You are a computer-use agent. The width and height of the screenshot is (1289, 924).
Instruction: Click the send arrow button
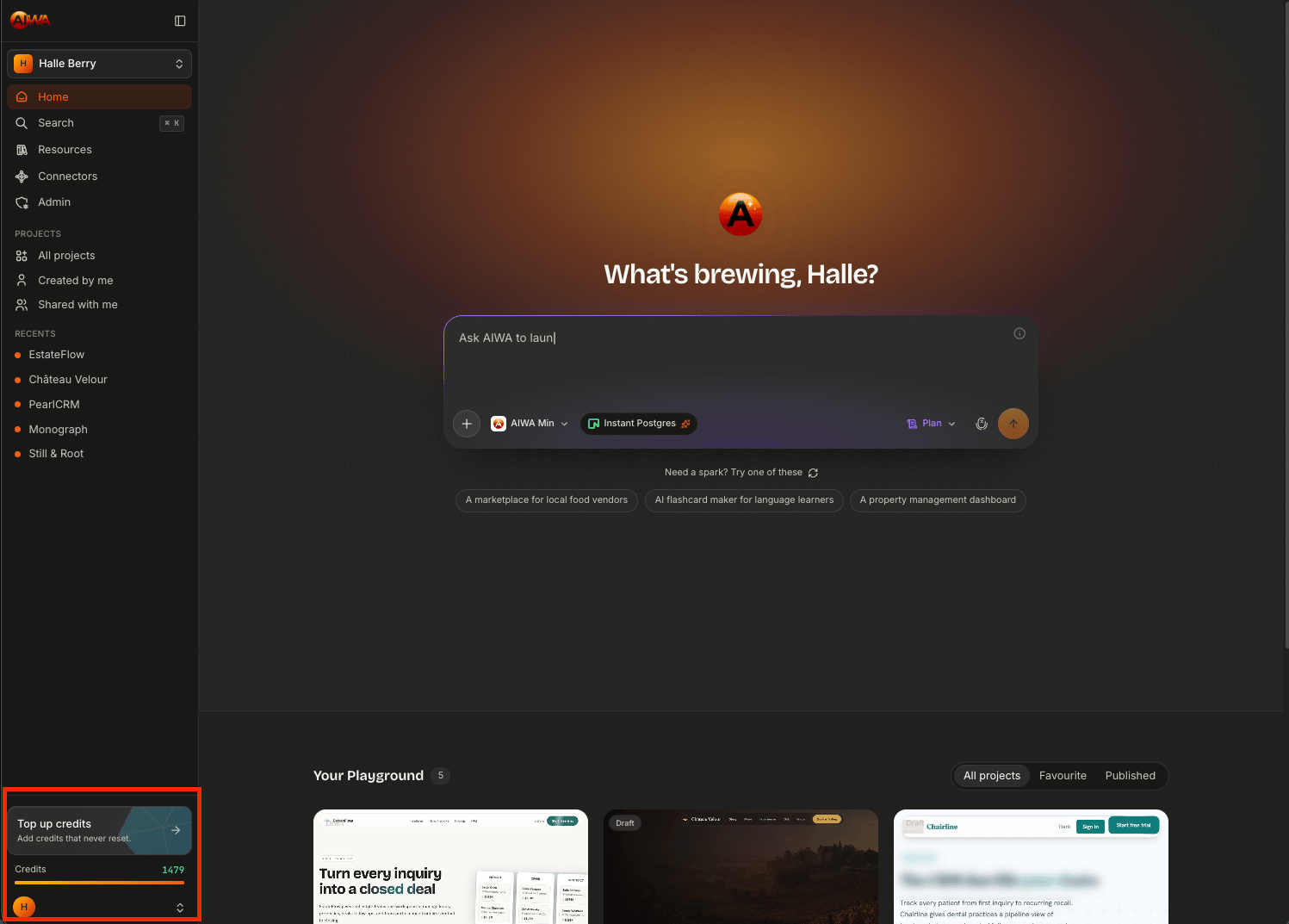1013,424
